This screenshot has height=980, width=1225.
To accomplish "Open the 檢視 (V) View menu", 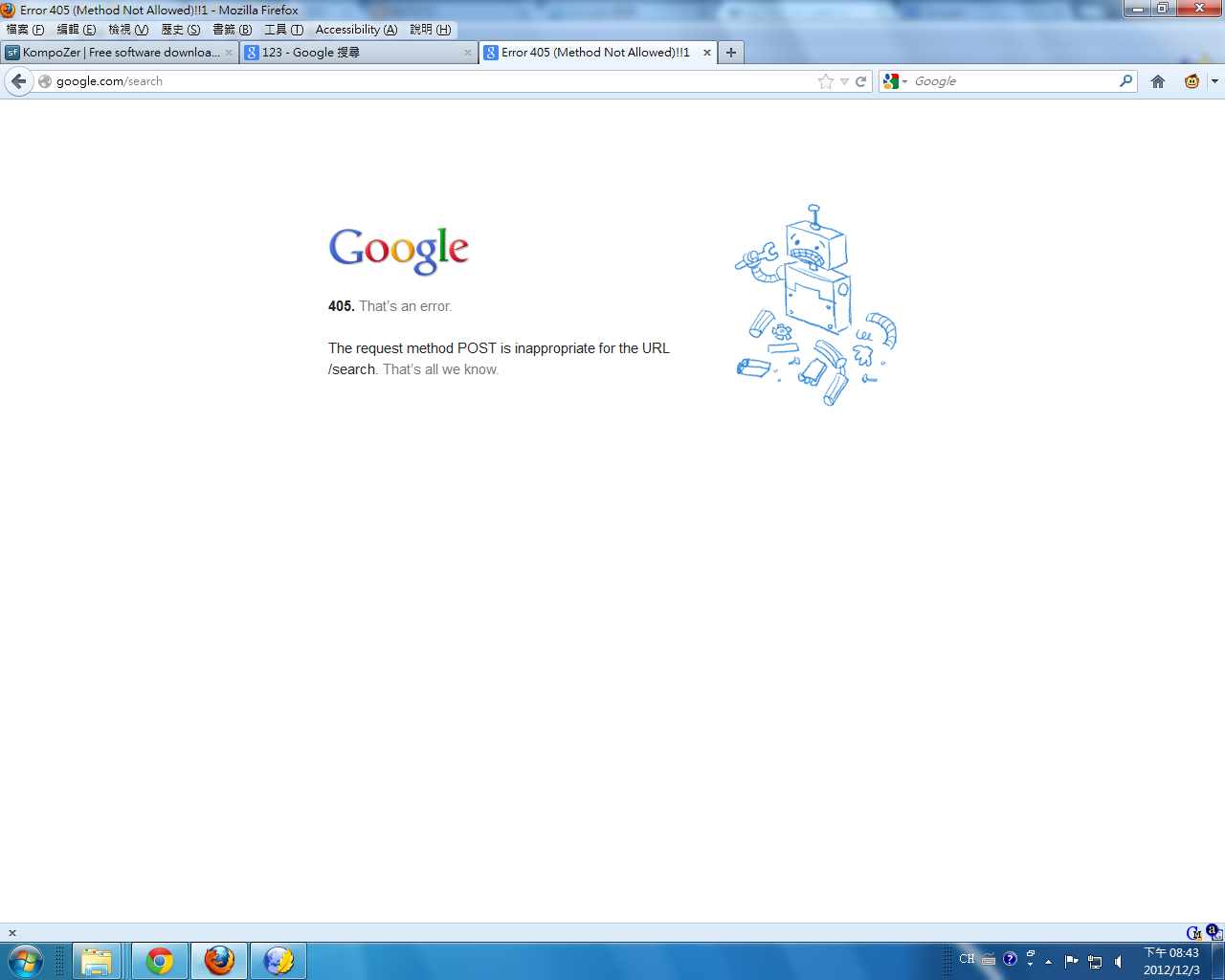I will (128, 30).
